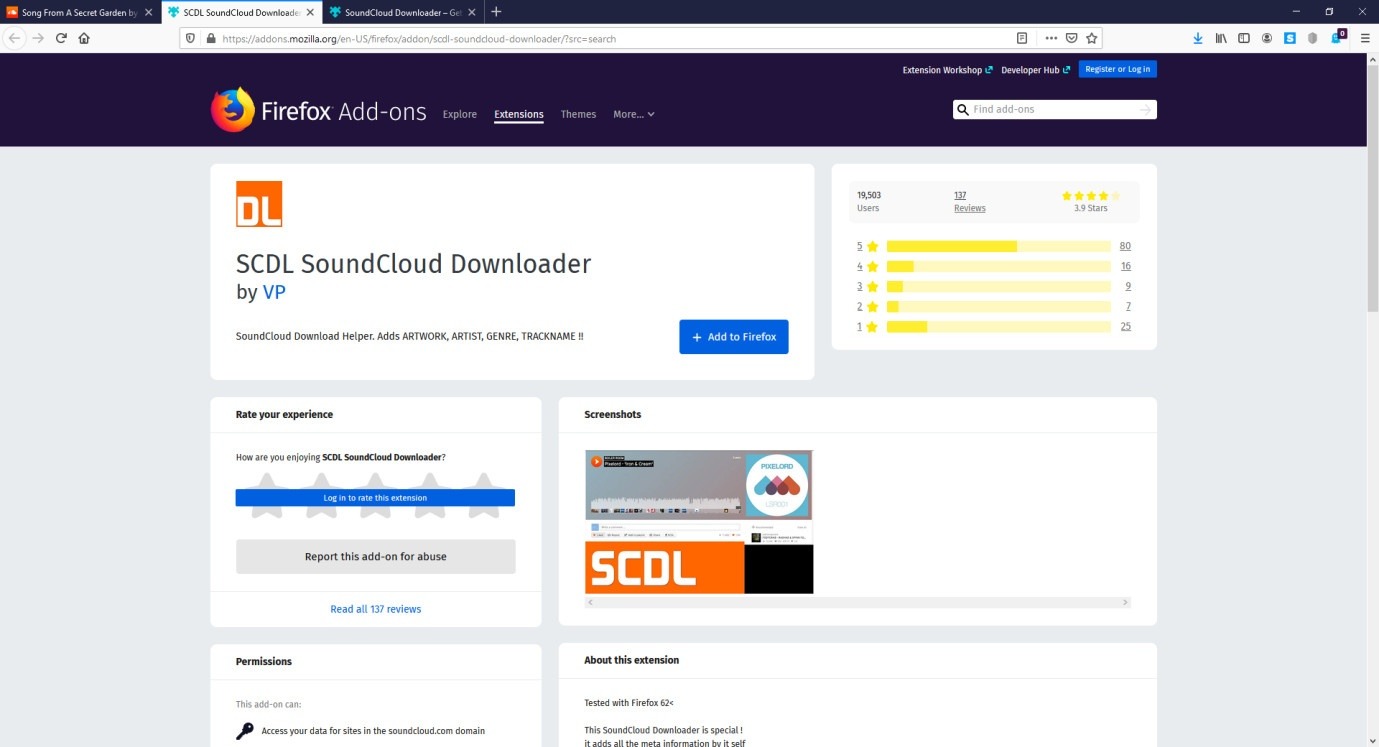Filter reviews by 1 star bar
The width and height of the screenshot is (1379, 747).
pos(998,326)
